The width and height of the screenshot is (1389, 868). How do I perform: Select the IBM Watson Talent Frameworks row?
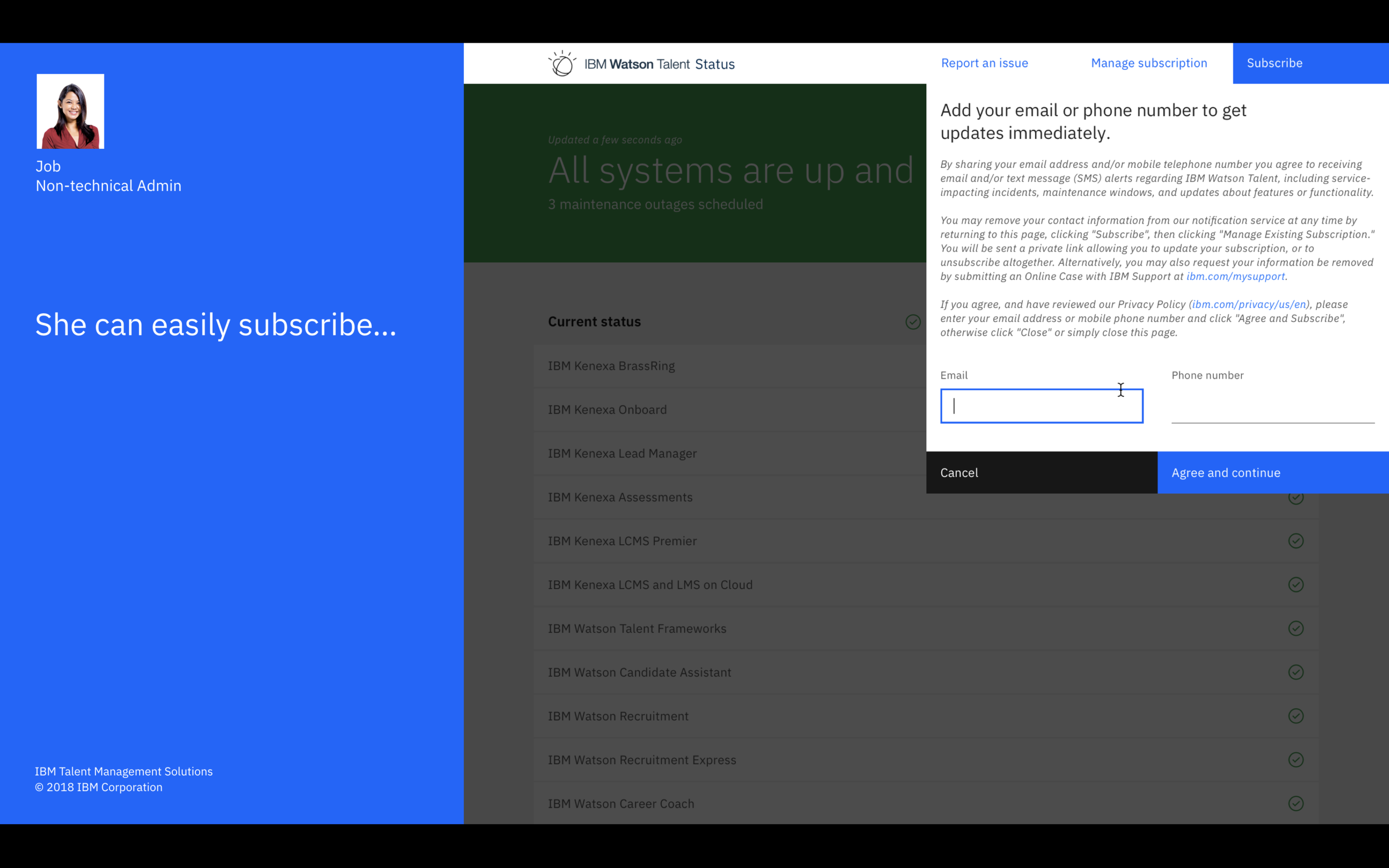(x=926, y=628)
